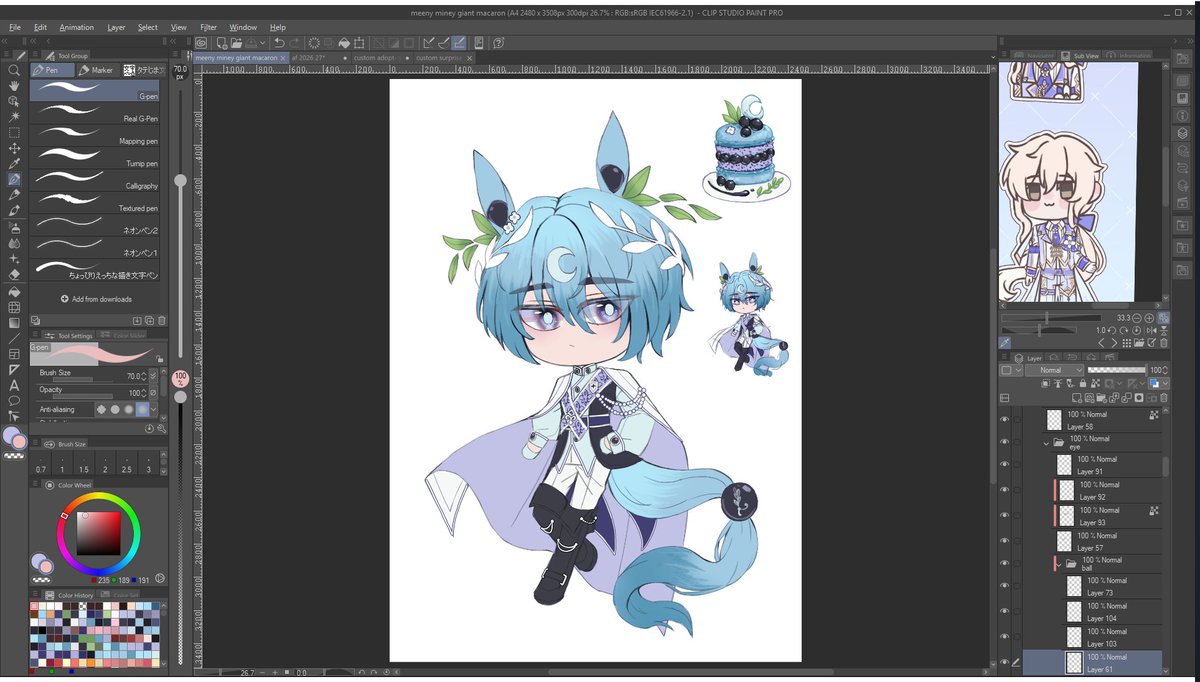This screenshot has width=1200, height=682.
Task: Select the Move layer tool
Action: pos(14,148)
